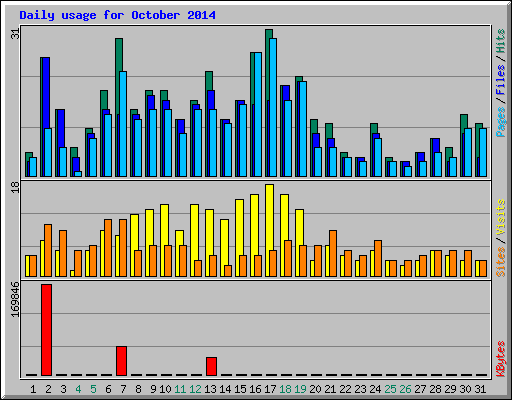Click day label '13' on the x-axis
The width and height of the screenshot is (512, 400).
210,389
